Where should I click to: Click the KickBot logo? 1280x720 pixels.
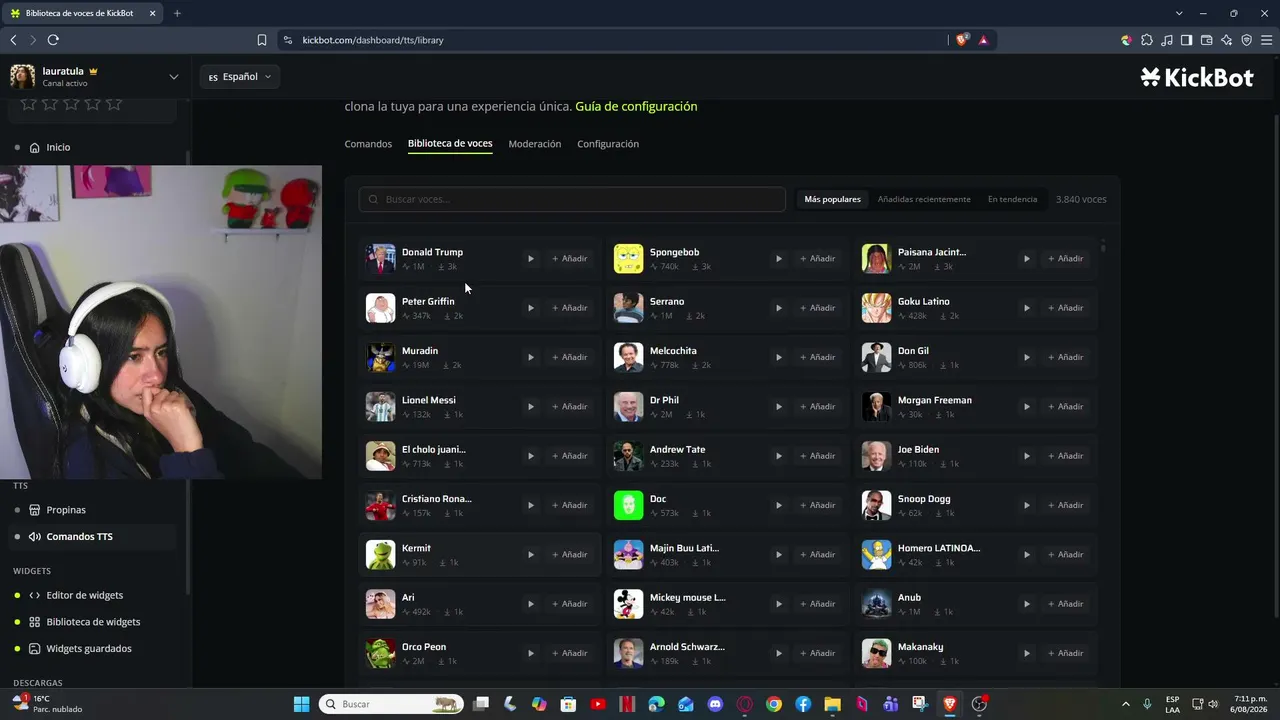[x=1197, y=77]
